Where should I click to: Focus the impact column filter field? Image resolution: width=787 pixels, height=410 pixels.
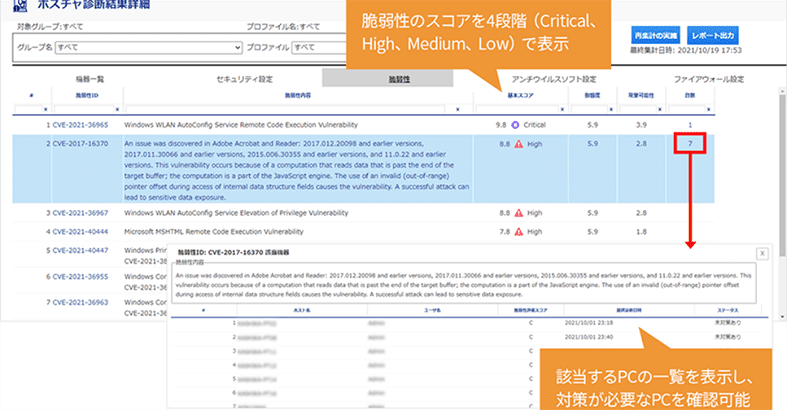pyautogui.click(x=589, y=109)
